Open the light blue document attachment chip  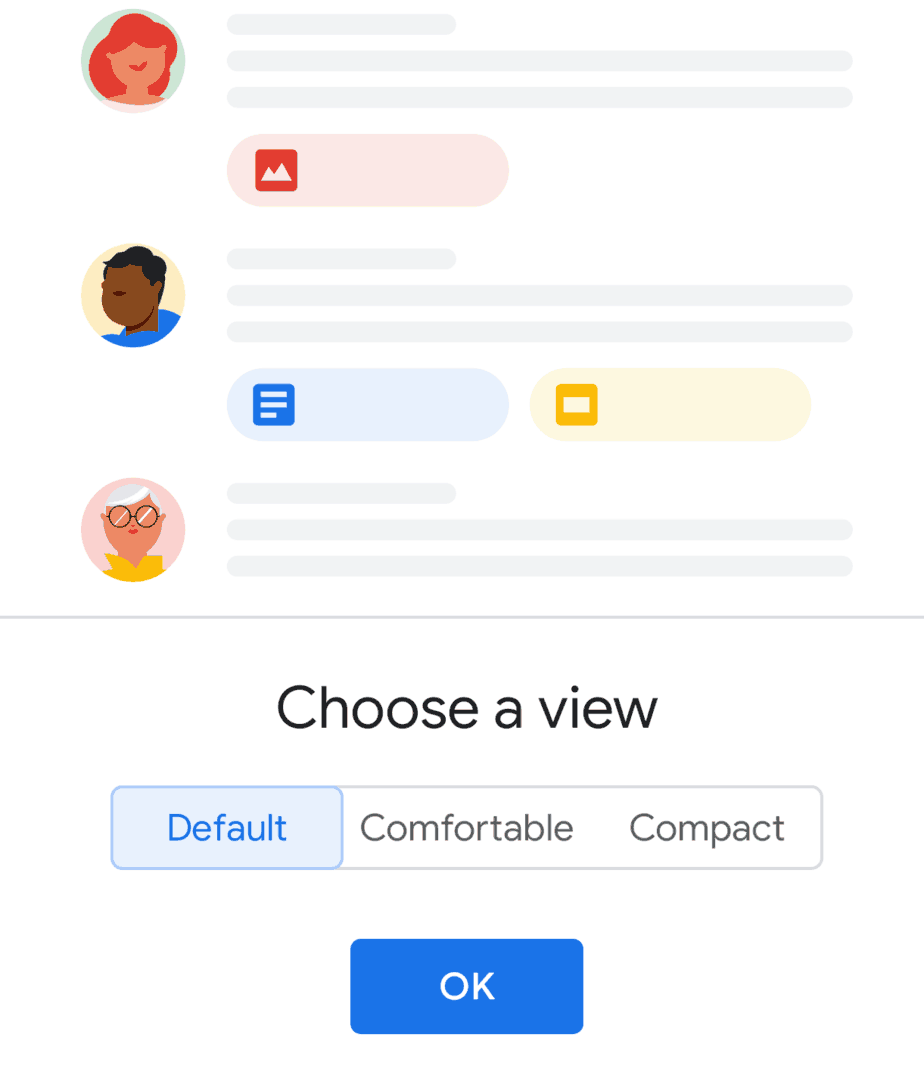coord(368,405)
